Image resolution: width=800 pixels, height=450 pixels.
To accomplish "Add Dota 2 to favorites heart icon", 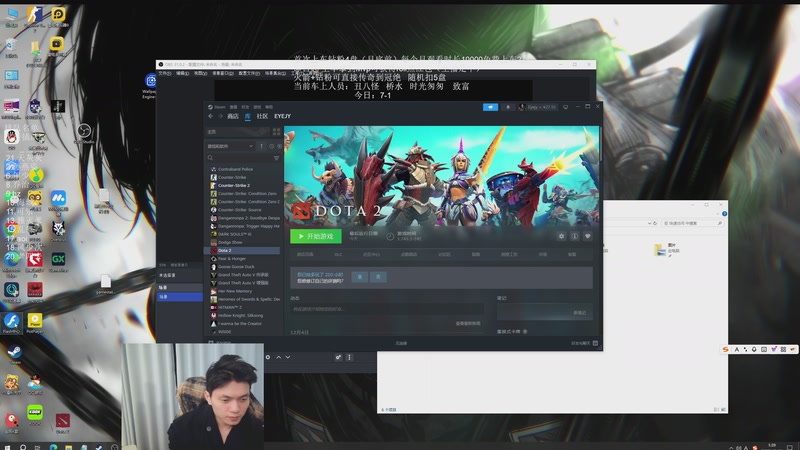I will [x=587, y=236].
